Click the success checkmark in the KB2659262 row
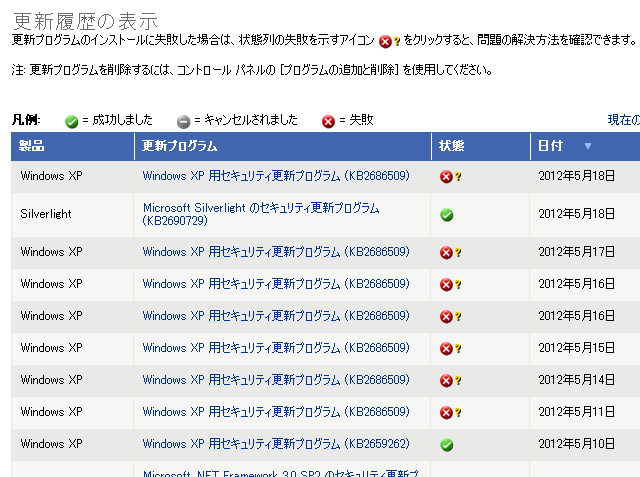Screen dimensions: 640x477 coord(447,444)
